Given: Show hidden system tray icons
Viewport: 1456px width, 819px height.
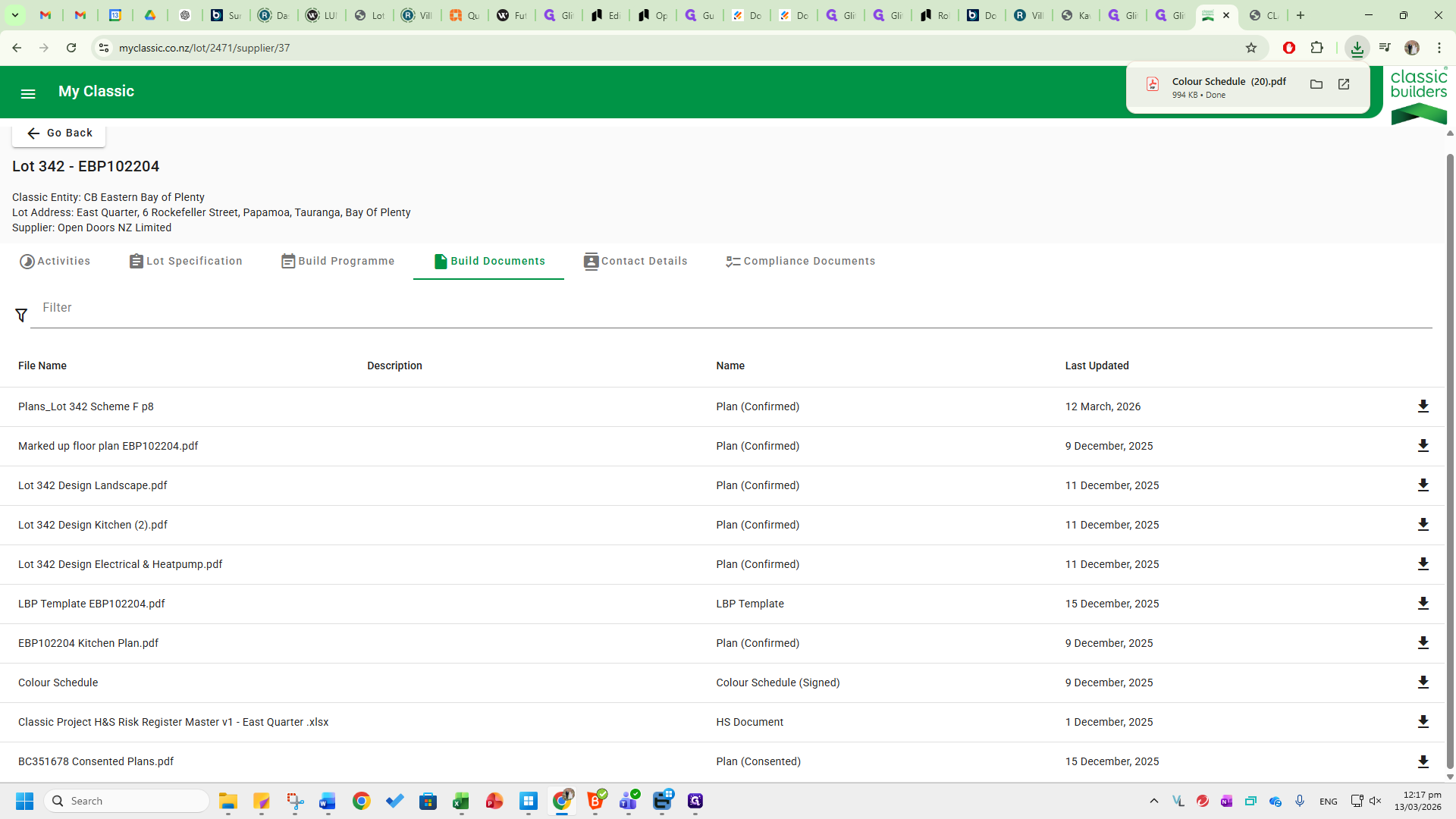Looking at the screenshot, I should point(1153,801).
